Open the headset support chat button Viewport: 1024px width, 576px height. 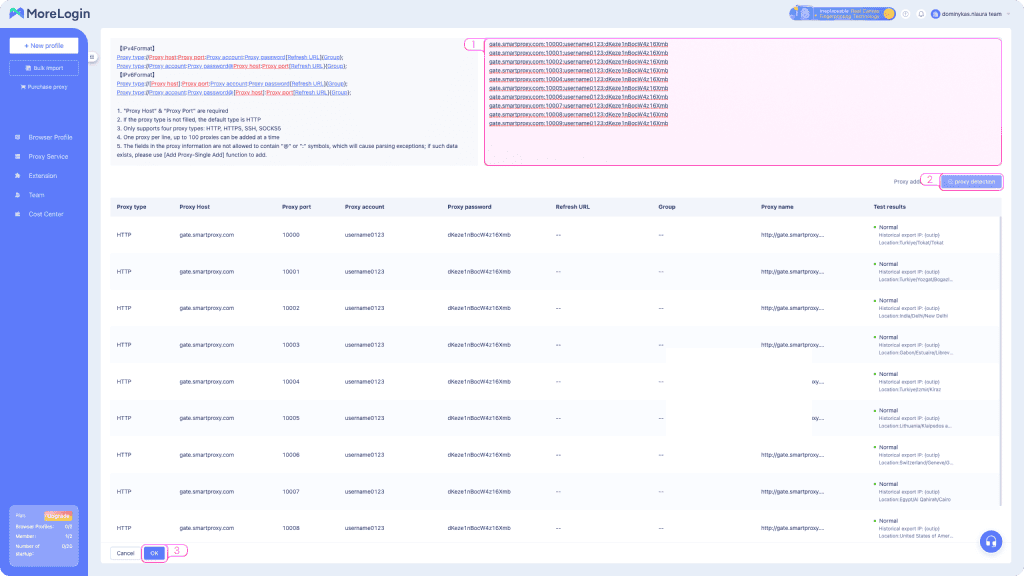tap(991, 540)
